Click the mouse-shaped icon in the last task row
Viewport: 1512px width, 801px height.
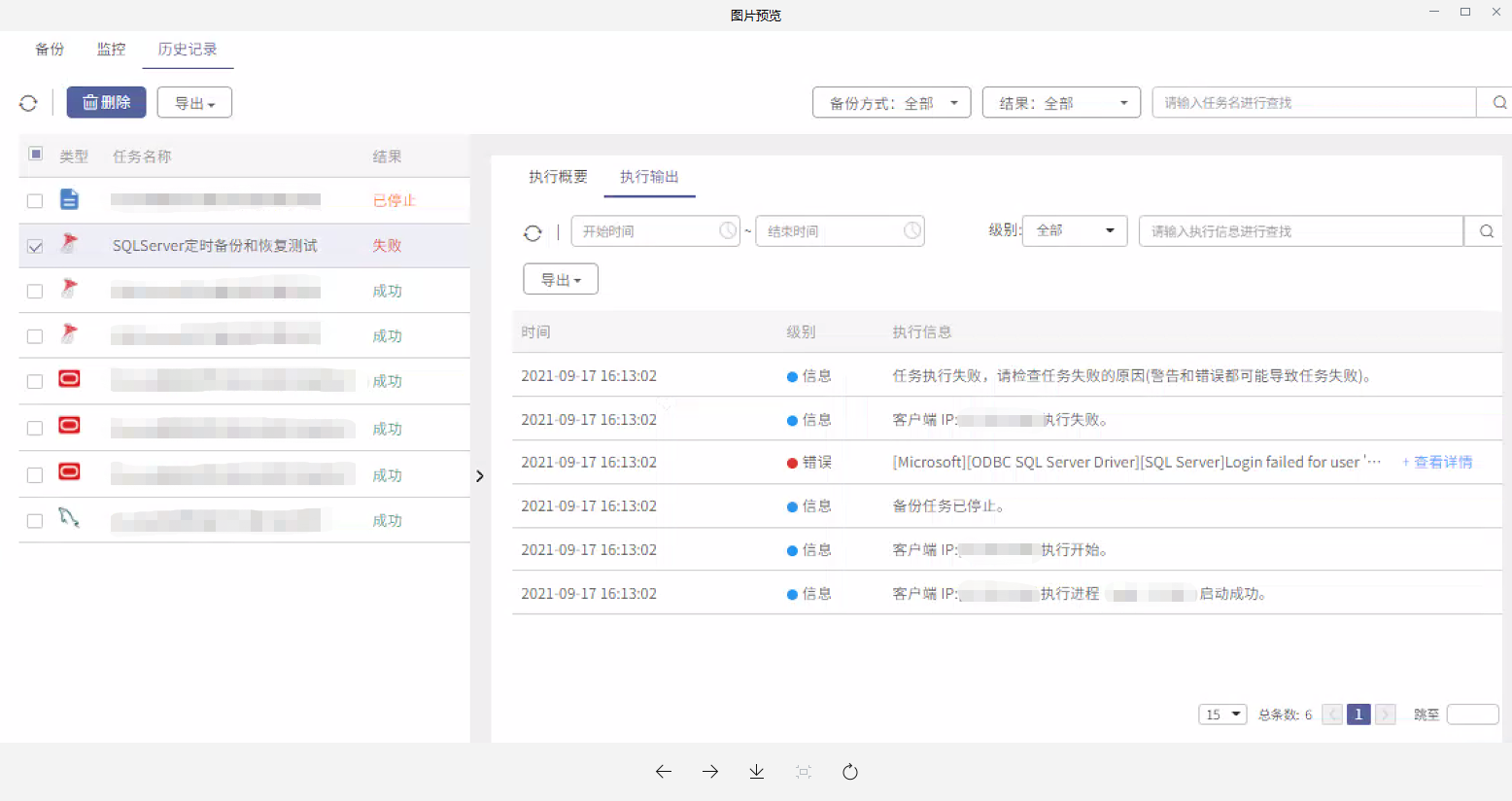[69, 518]
